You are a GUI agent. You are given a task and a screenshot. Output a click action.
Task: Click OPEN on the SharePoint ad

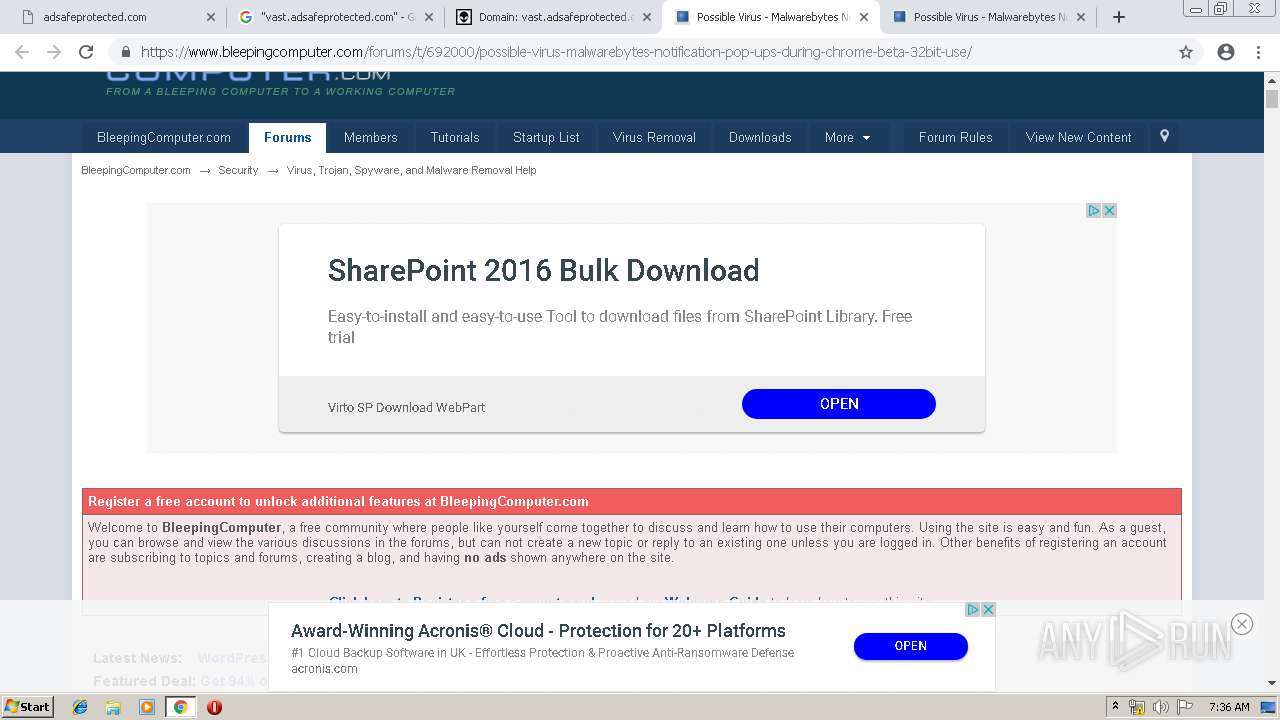point(839,404)
